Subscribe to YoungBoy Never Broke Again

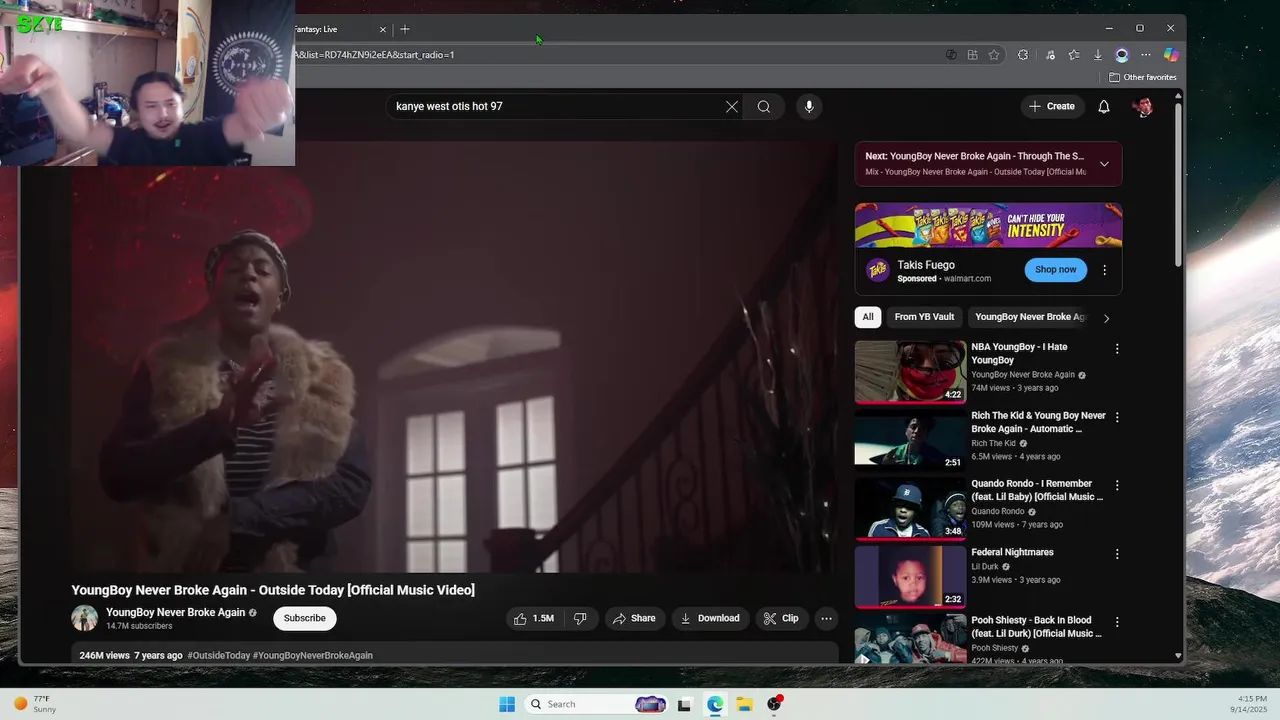point(304,618)
